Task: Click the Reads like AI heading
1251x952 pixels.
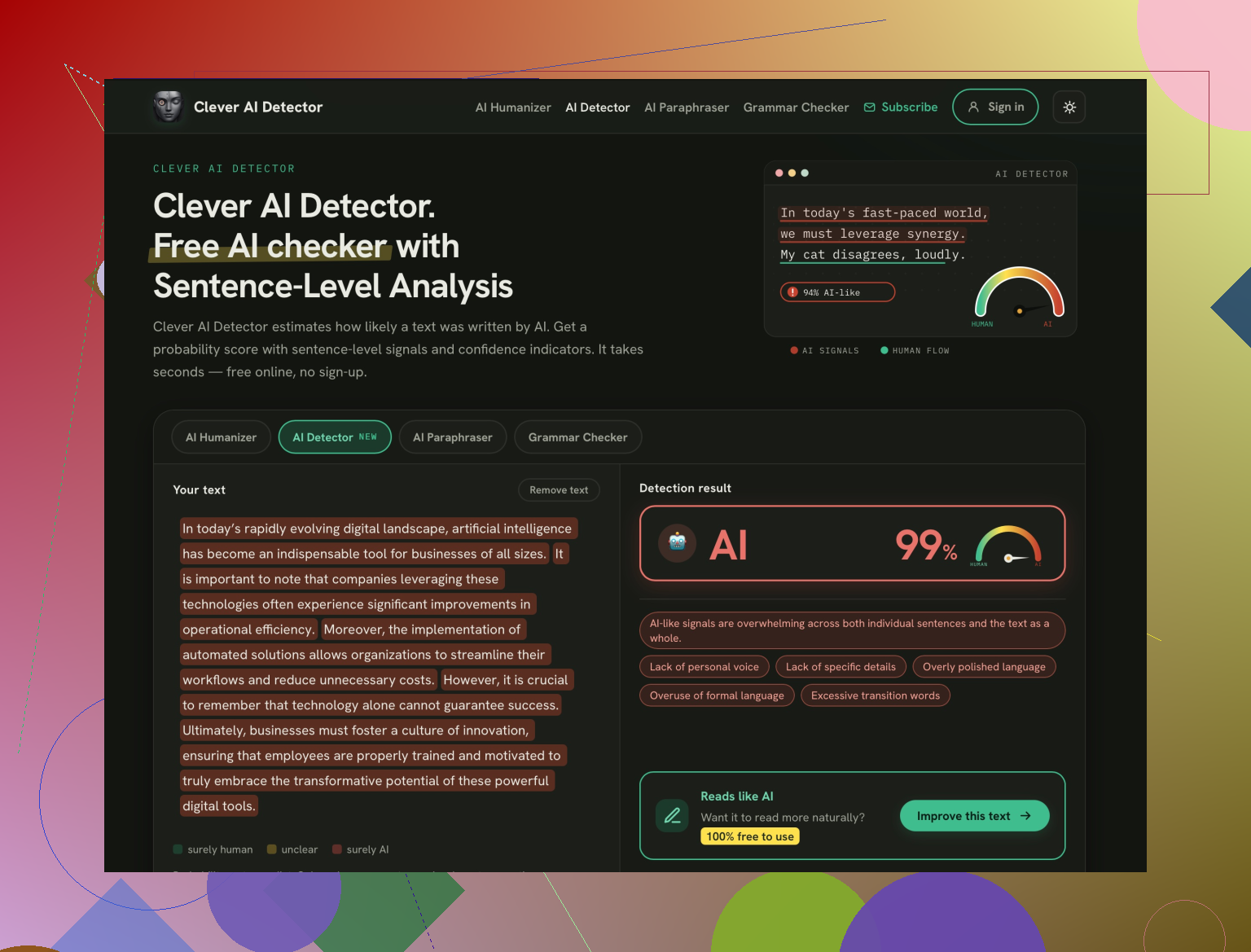Action: (x=737, y=796)
